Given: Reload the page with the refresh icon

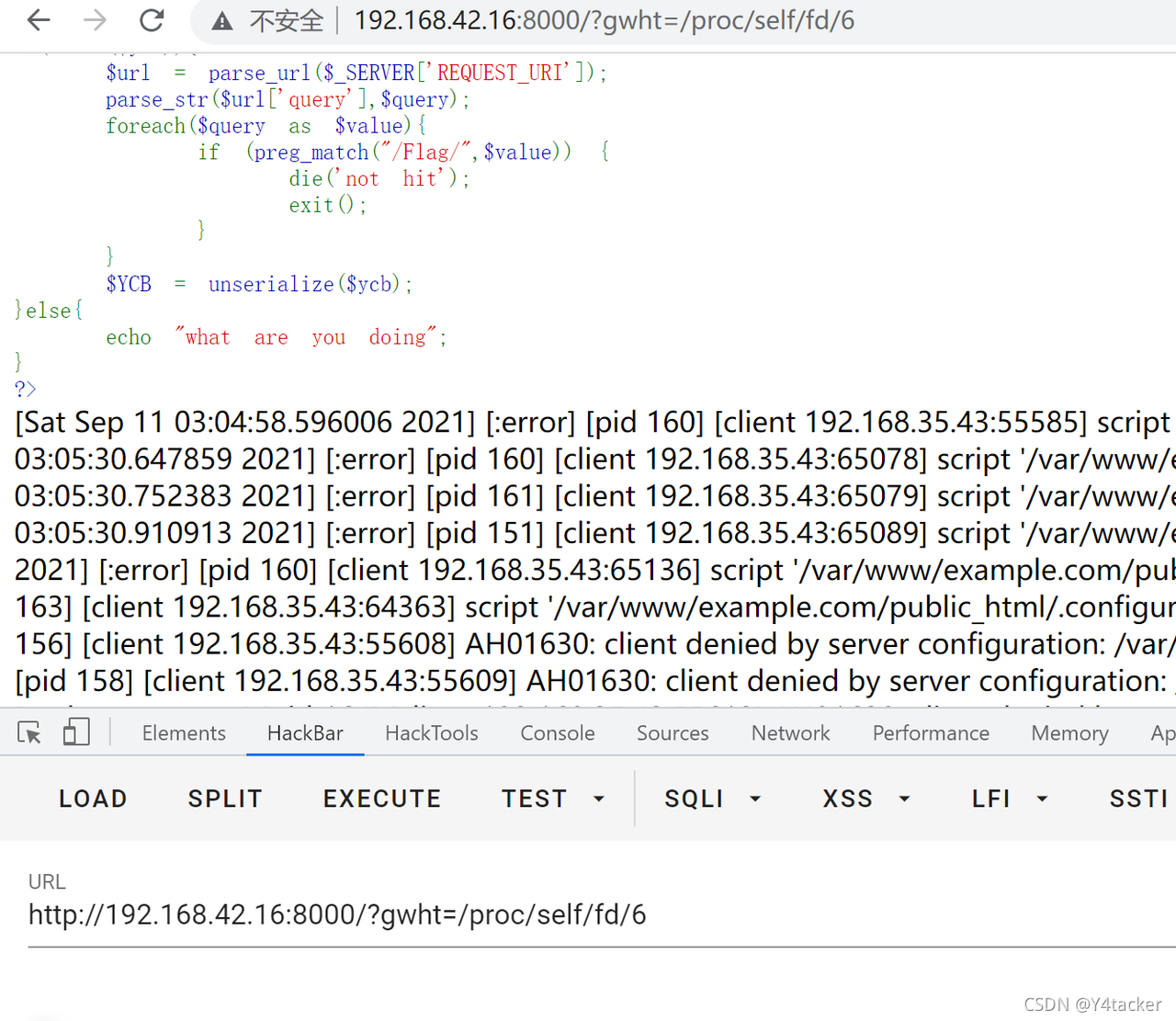Looking at the screenshot, I should pos(152,19).
